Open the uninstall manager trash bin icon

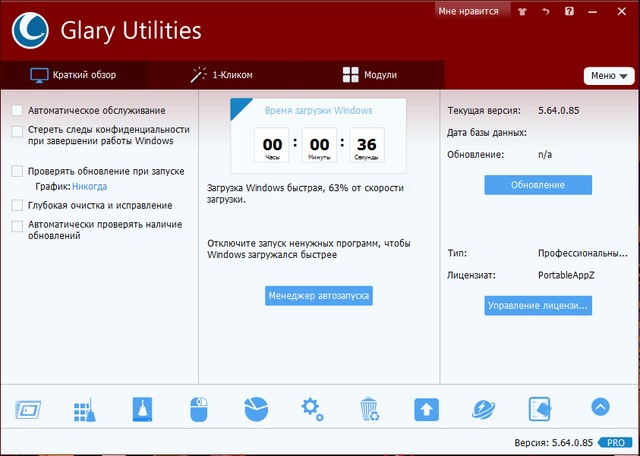point(369,409)
